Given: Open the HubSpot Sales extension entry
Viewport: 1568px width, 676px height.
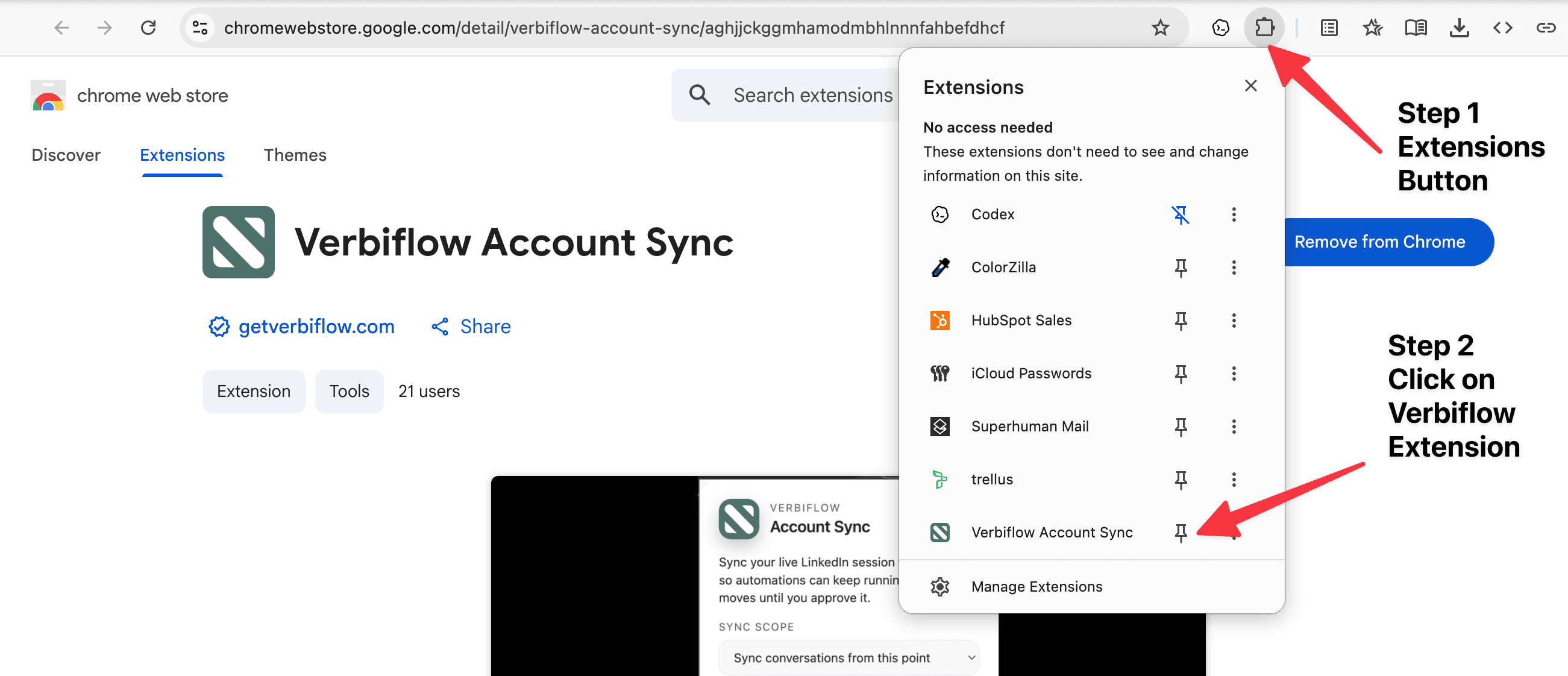Looking at the screenshot, I should (x=1021, y=320).
